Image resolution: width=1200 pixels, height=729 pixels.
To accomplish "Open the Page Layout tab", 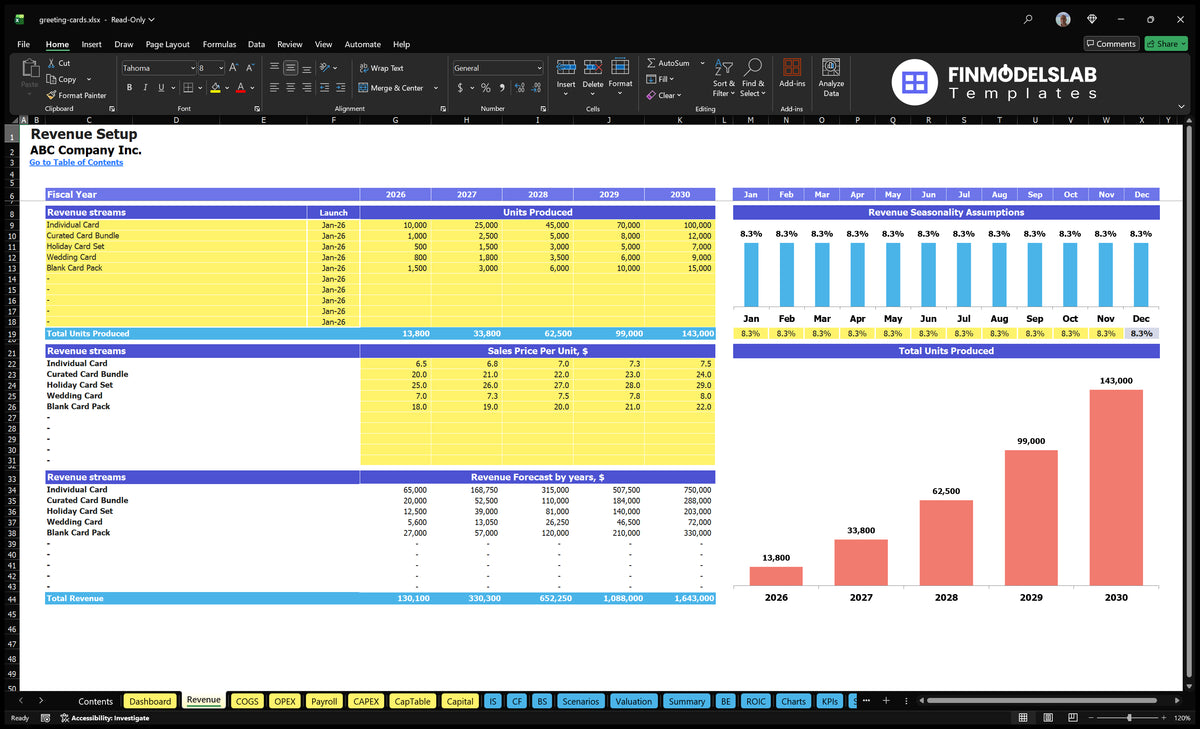I will click(x=167, y=44).
